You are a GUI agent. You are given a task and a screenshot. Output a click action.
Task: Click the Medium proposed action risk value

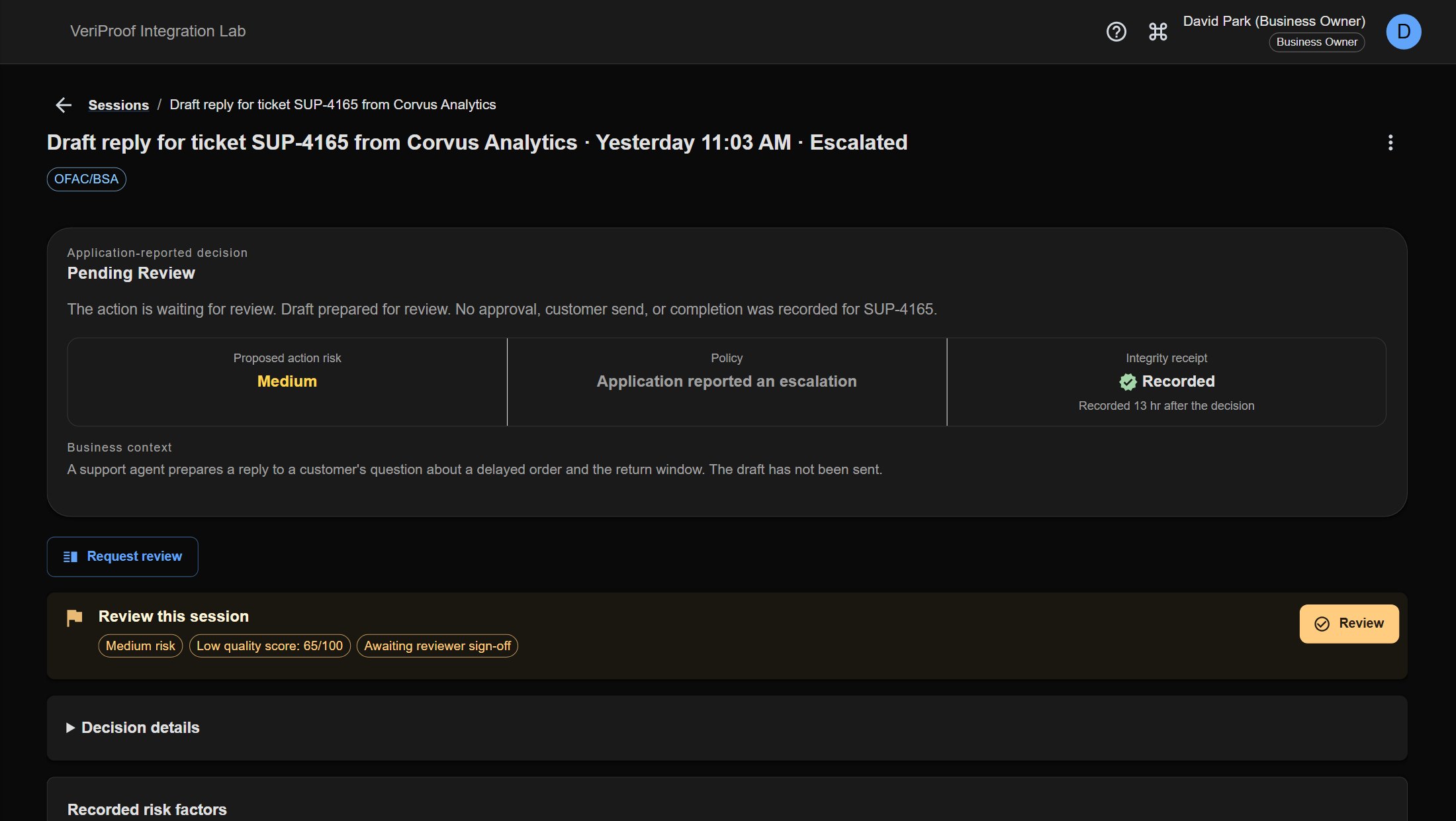coord(287,381)
